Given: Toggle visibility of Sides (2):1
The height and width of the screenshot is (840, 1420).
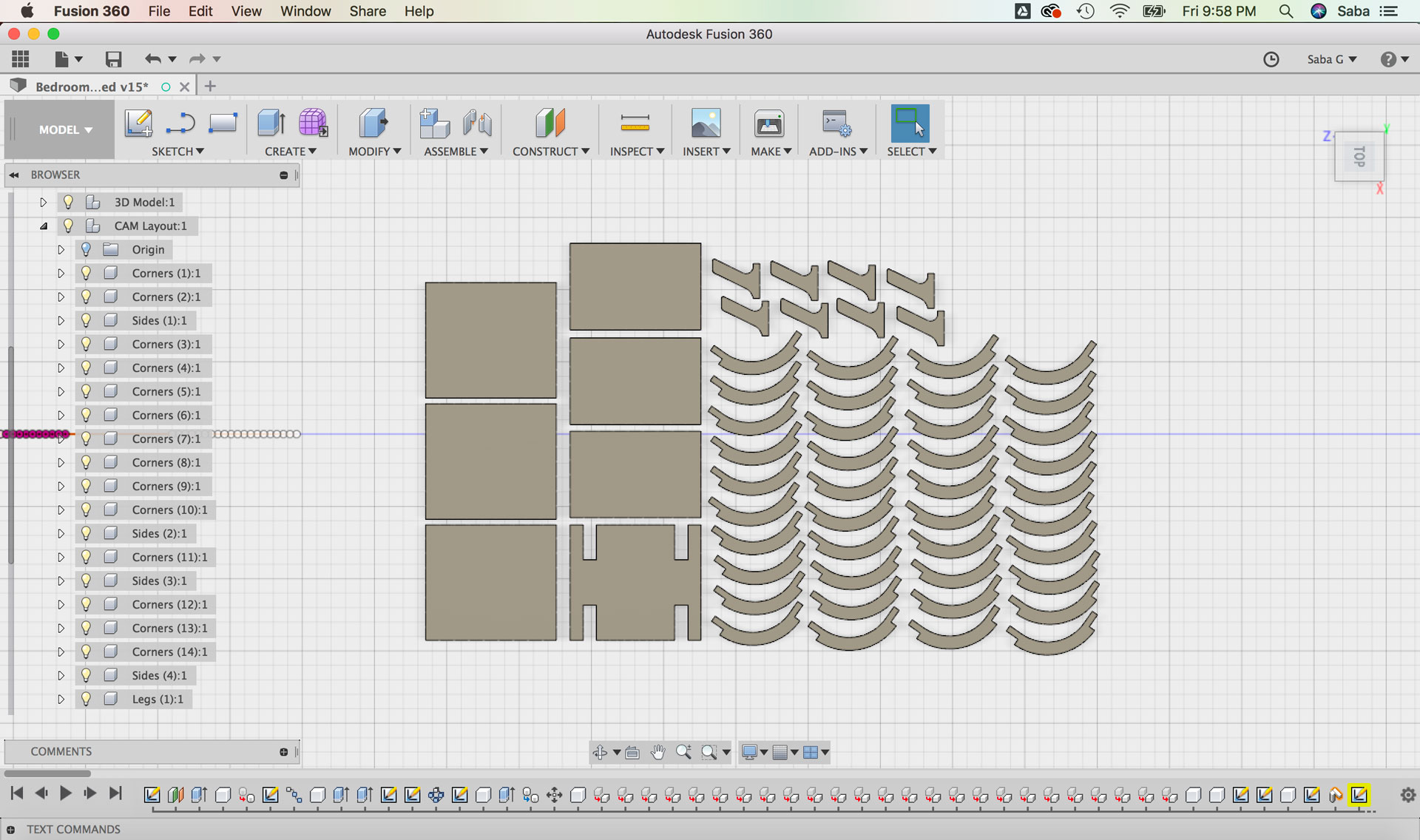Looking at the screenshot, I should (x=87, y=533).
